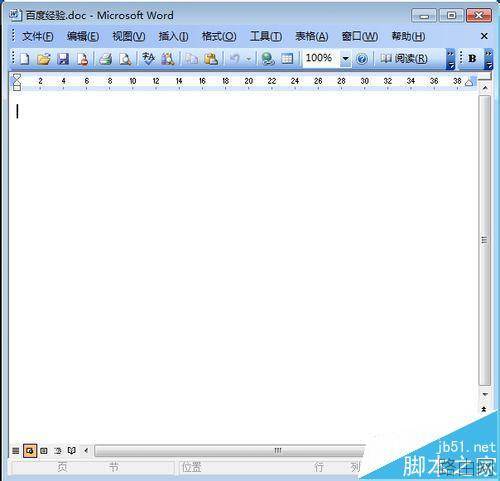
Task: Expand the standard toolbar options overflow
Action: [450, 59]
